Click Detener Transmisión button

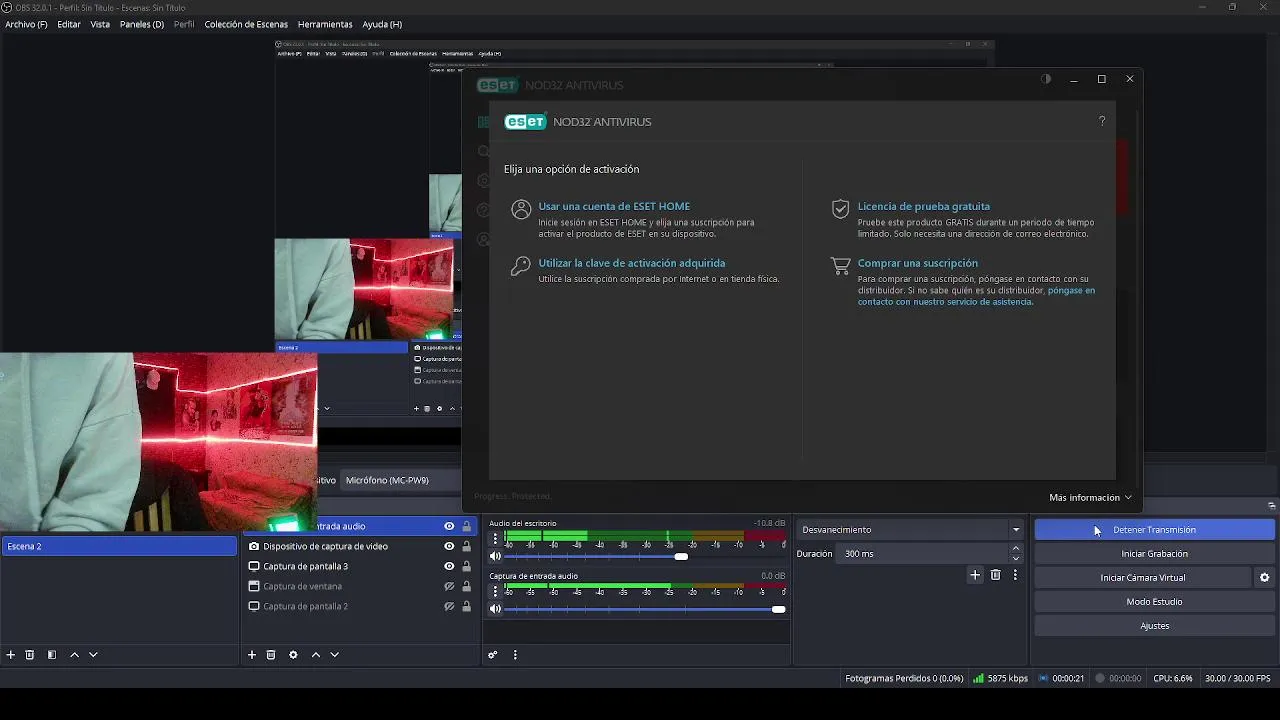coord(1154,530)
